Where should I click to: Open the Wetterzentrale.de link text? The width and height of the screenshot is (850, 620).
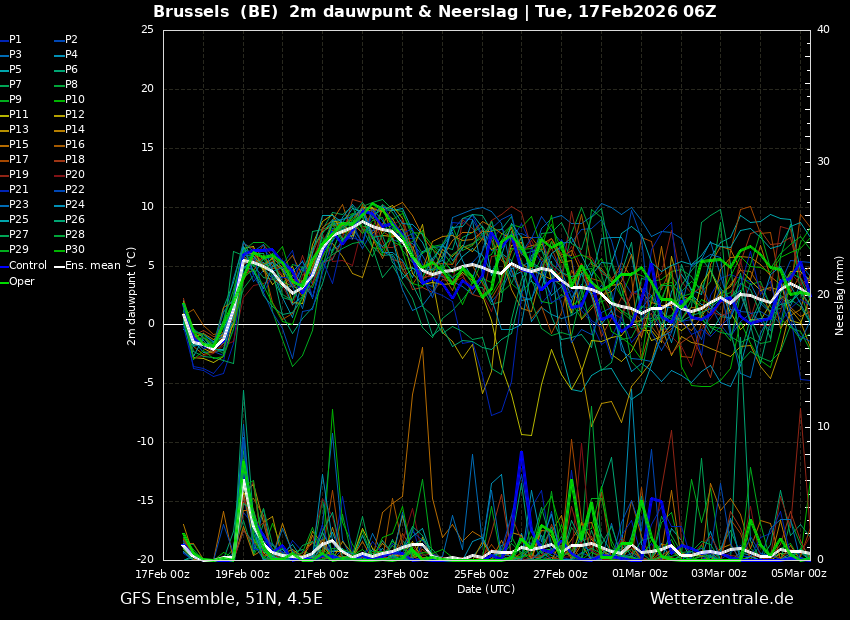721,599
